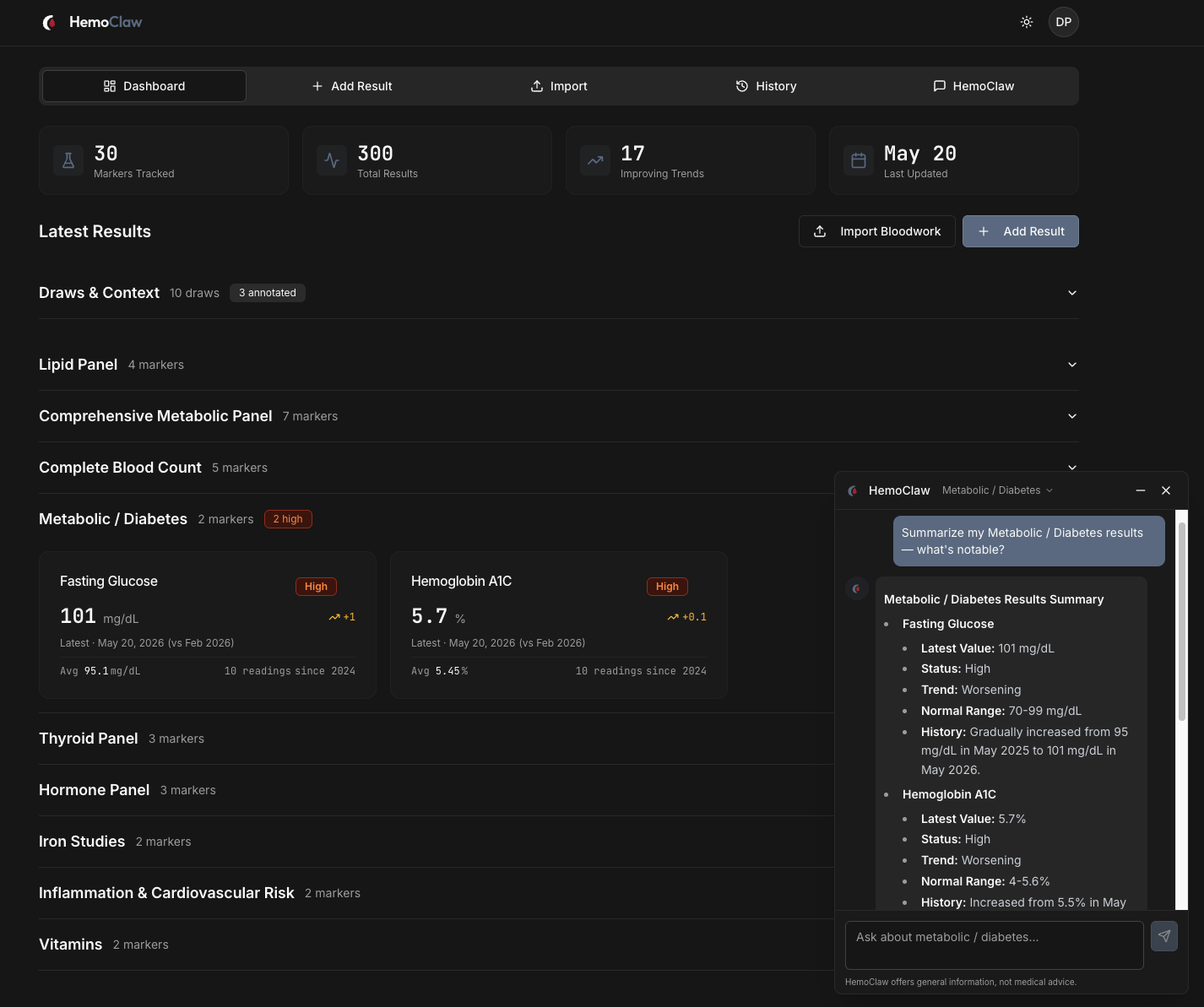
Task: Click the High badge on Hemoglobin A1C
Action: [x=667, y=587]
